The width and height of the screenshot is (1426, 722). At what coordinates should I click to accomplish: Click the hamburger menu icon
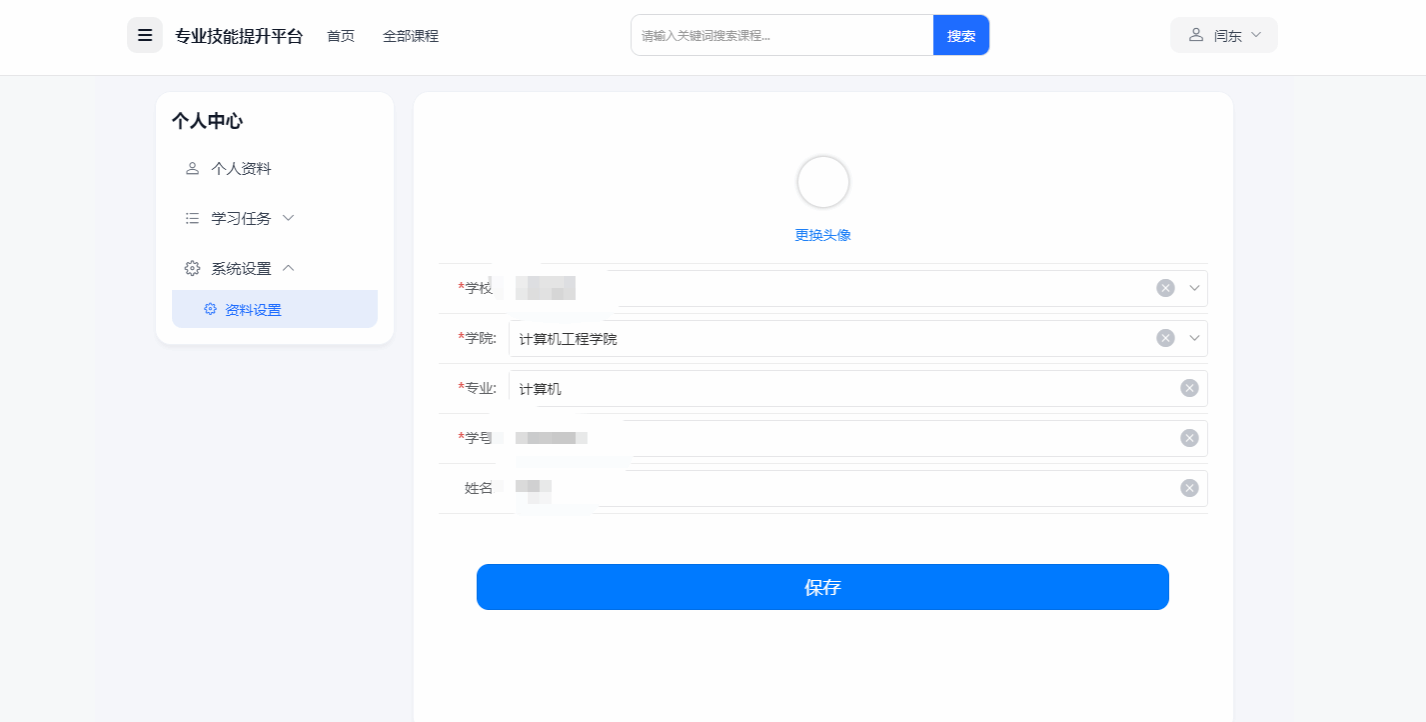tap(145, 35)
